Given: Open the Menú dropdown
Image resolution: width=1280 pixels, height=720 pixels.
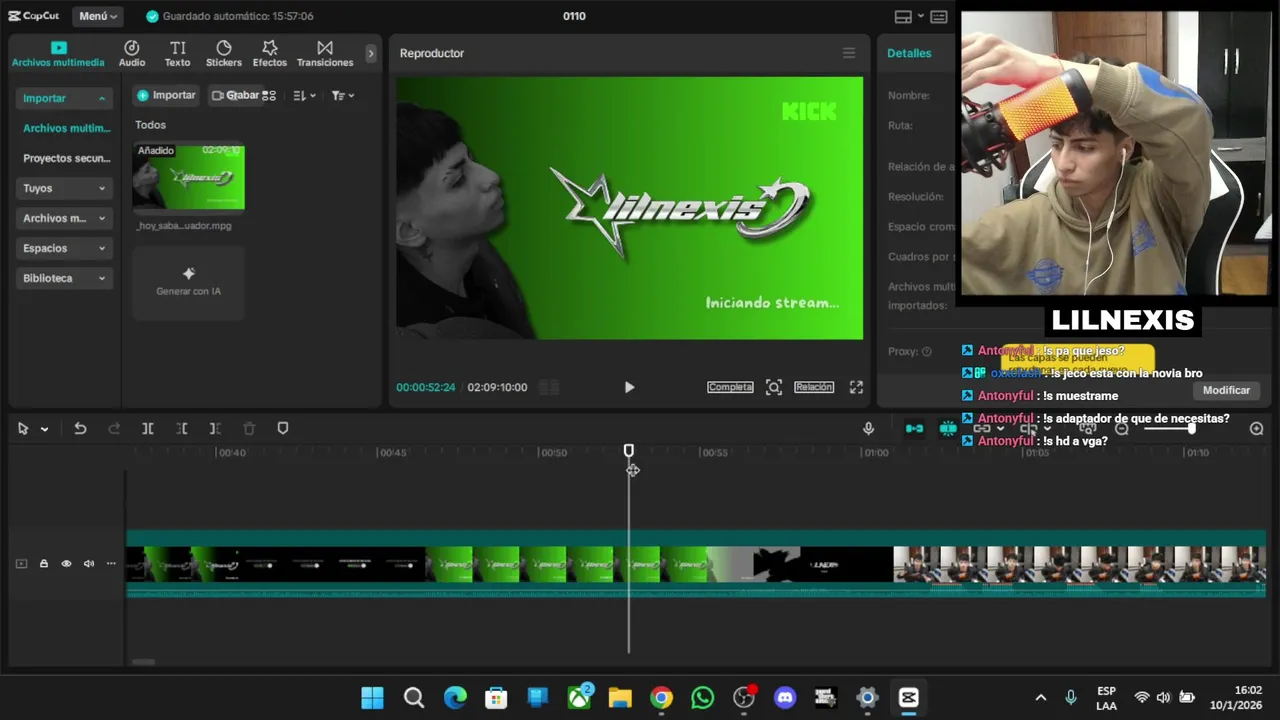Looking at the screenshot, I should 98,16.
